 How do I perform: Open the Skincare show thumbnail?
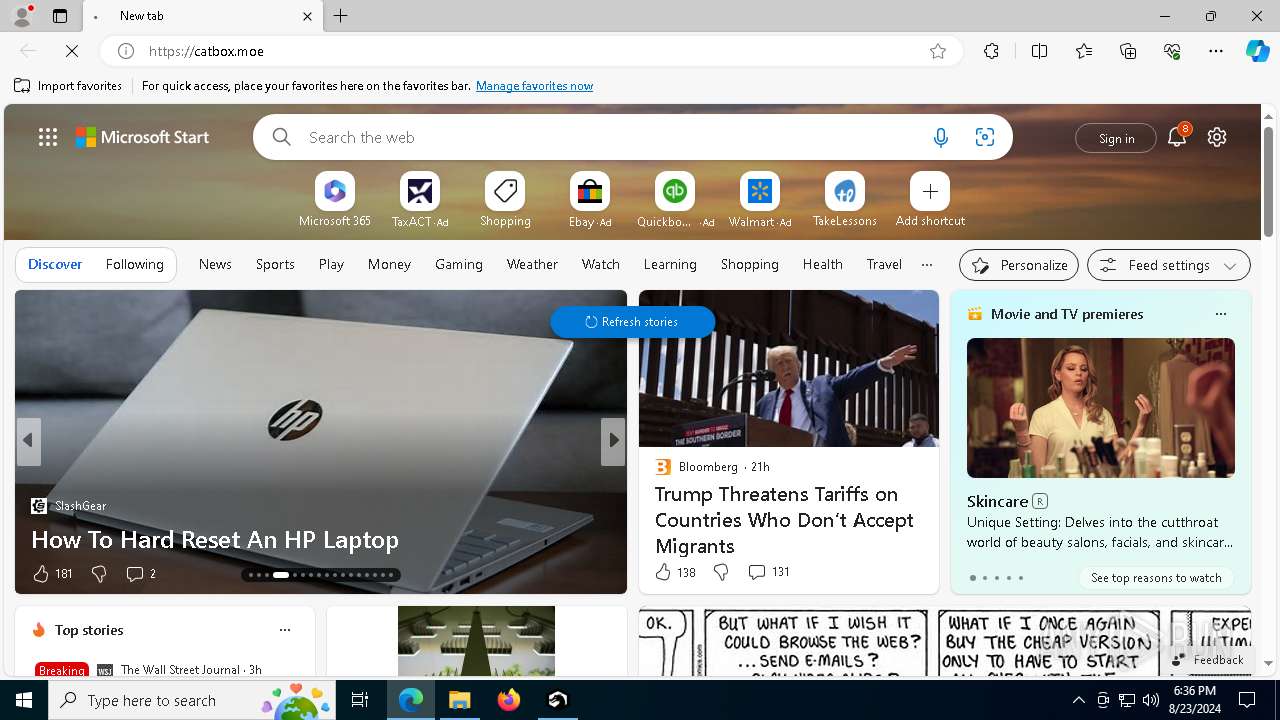tap(1101, 408)
